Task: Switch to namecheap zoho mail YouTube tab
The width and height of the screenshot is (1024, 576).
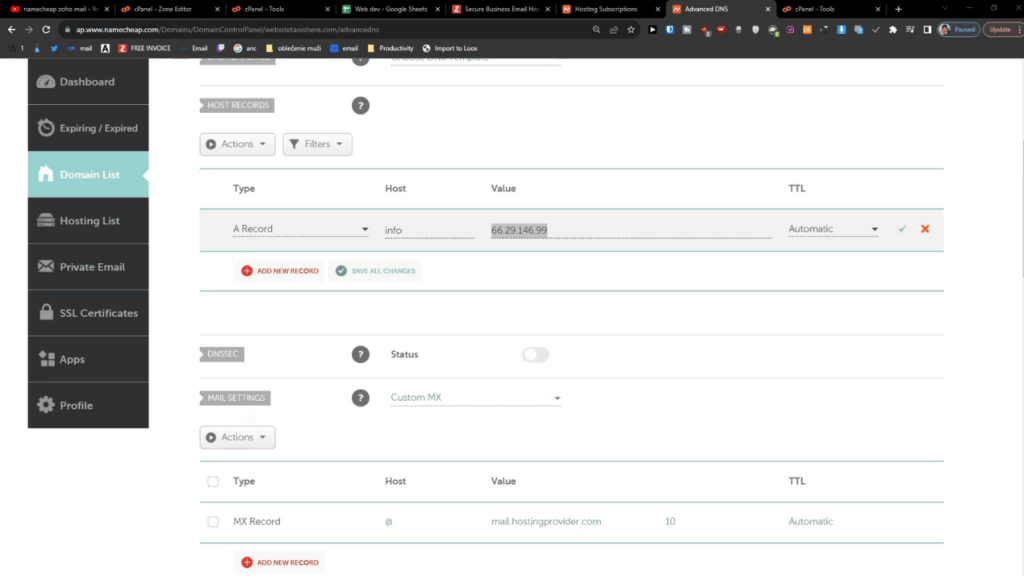Action: [x=59, y=9]
